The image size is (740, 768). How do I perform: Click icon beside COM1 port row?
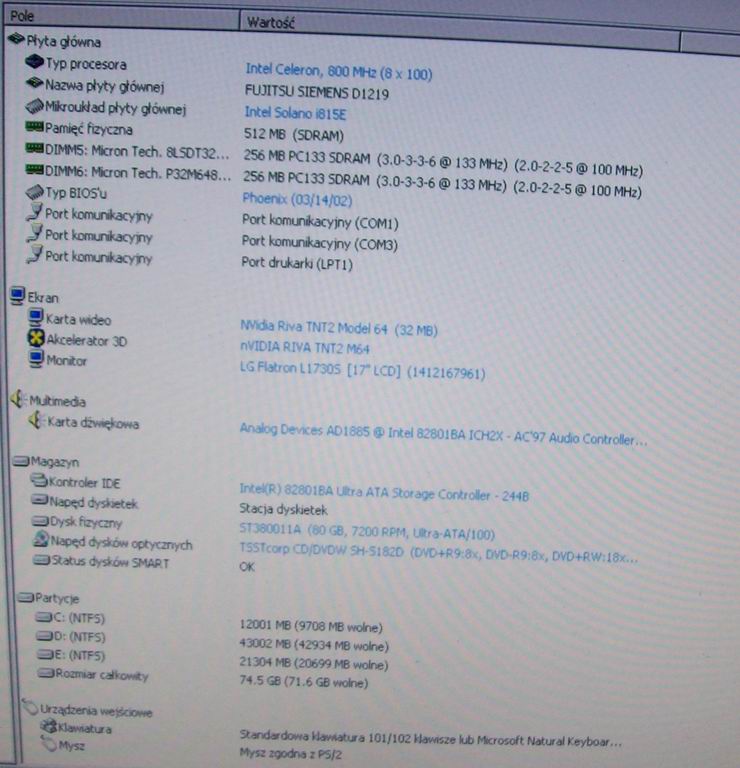[34, 212]
